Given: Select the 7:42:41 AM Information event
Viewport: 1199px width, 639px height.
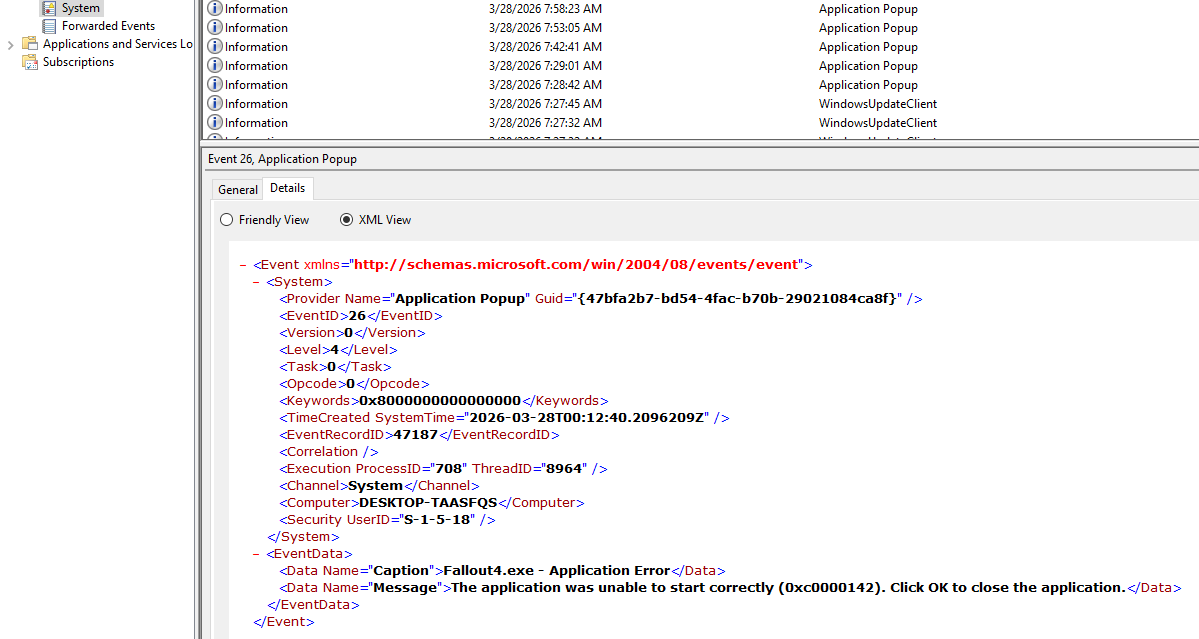Looking at the screenshot, I should tap(701, 47).
